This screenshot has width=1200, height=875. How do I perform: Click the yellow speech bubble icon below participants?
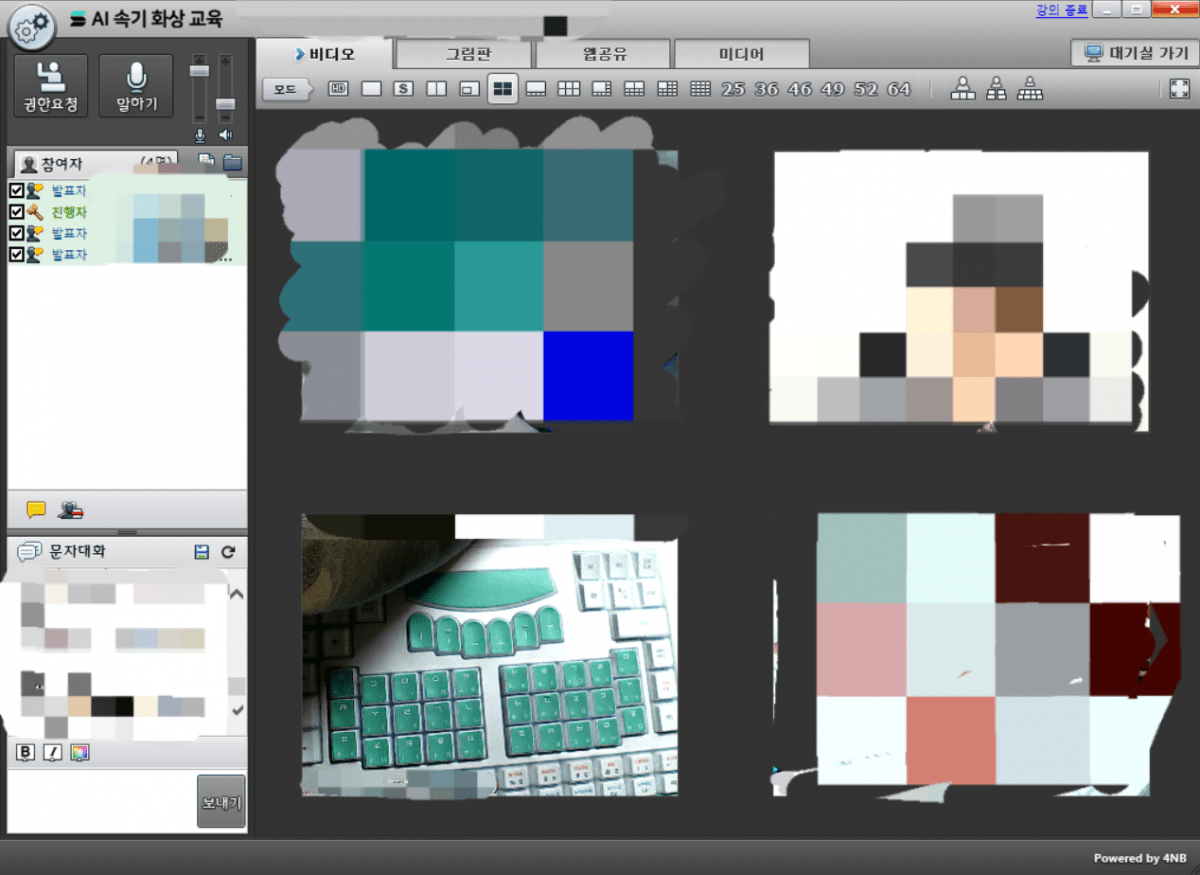(x=36, y=510)
